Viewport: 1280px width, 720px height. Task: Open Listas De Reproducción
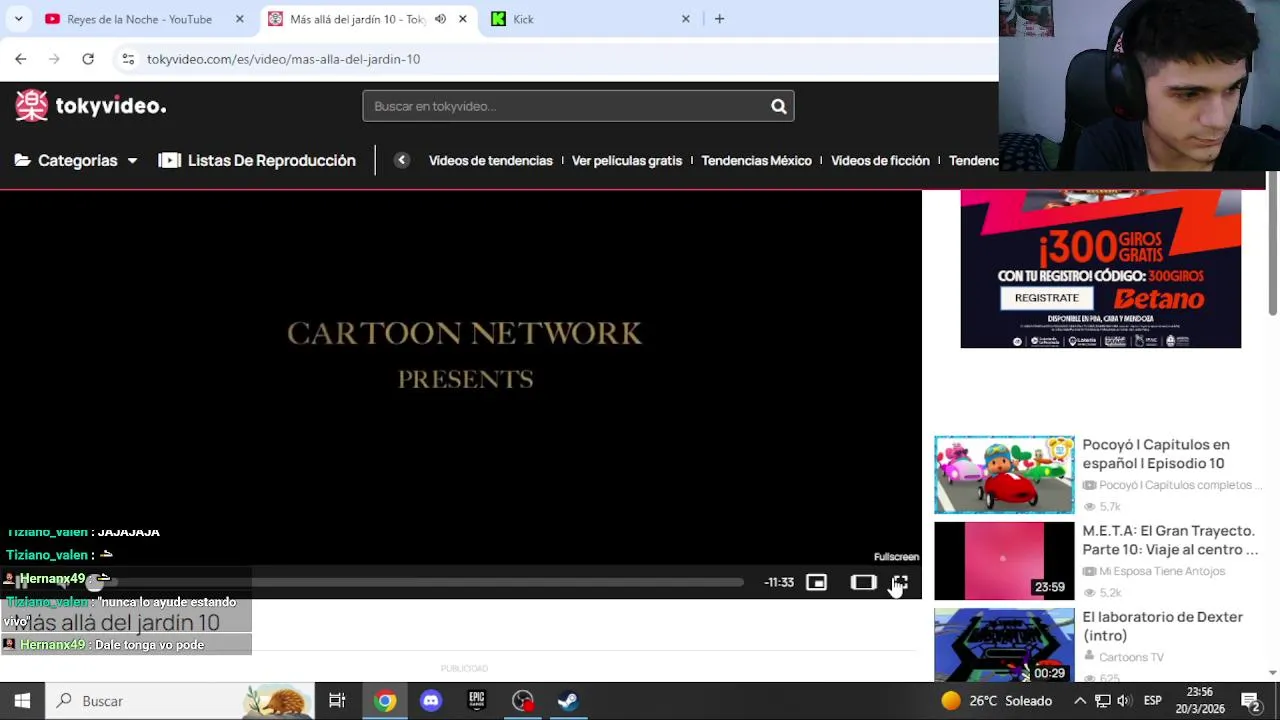pyautogui.click(x=257, y=160)
